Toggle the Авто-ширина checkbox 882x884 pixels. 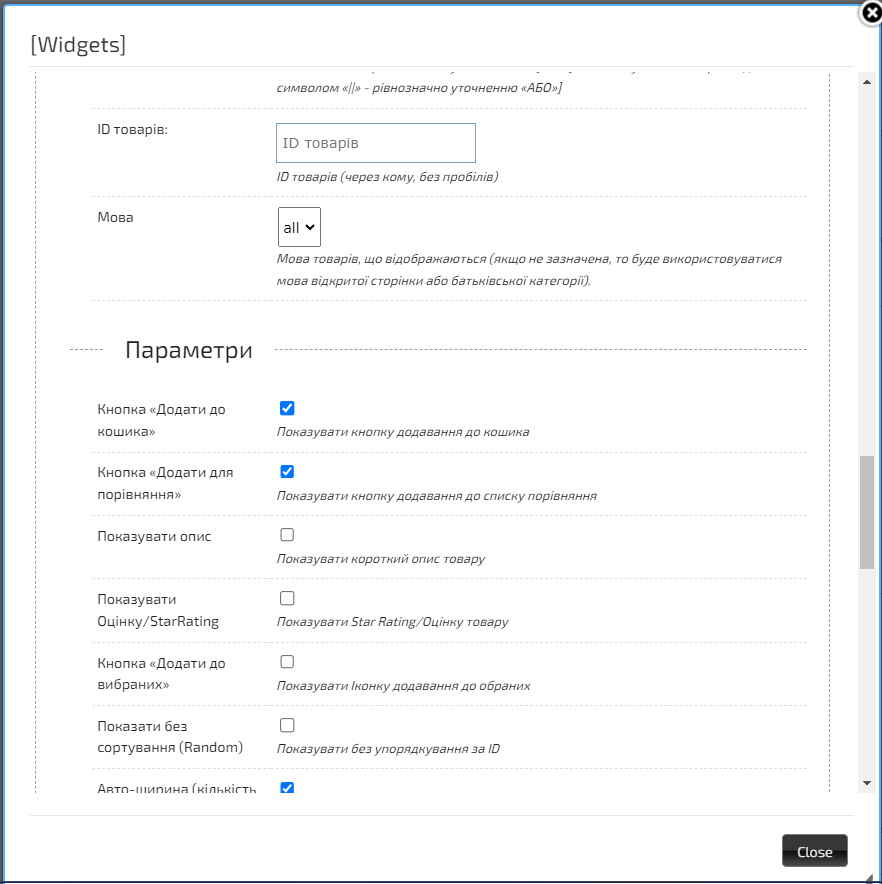(x=287, y=788)
